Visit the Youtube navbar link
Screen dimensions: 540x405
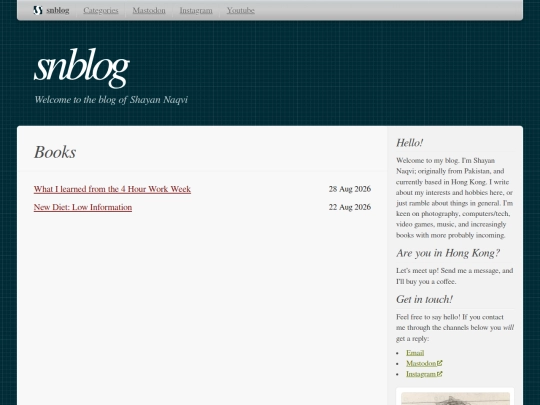tap(241, 10)
